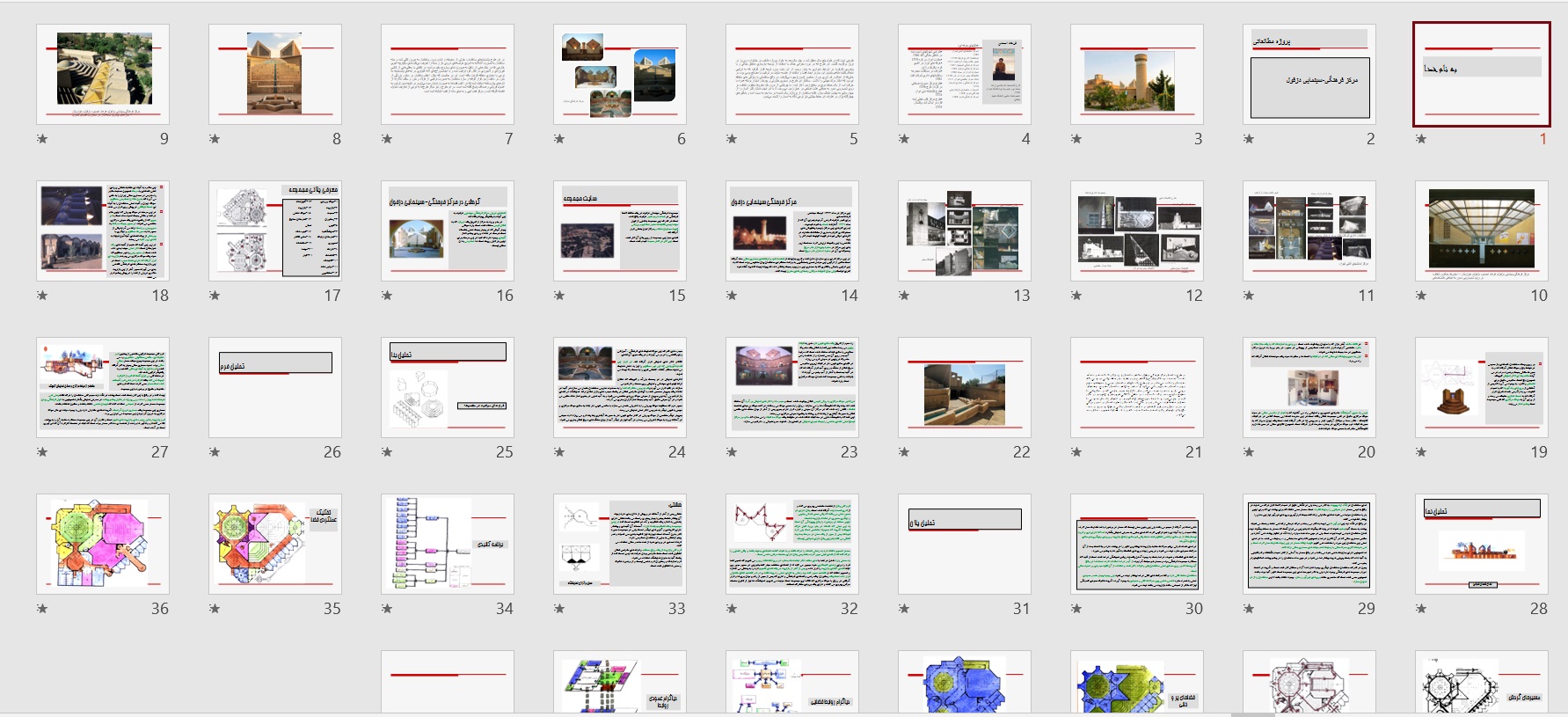
Task: Select slide 36 with the colorful floor plan
Action: click(102, 544)
